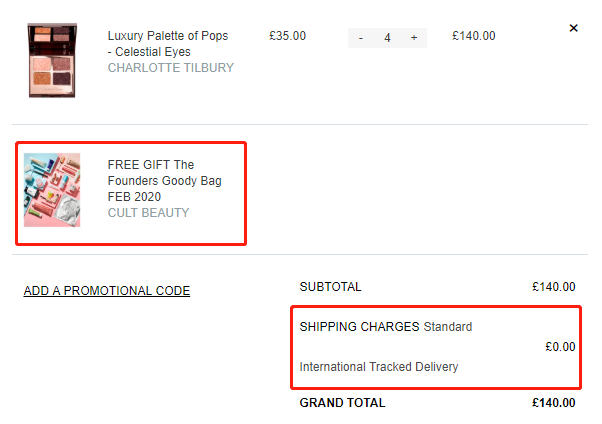Select the grand total amount £140.00

(553, 402)
